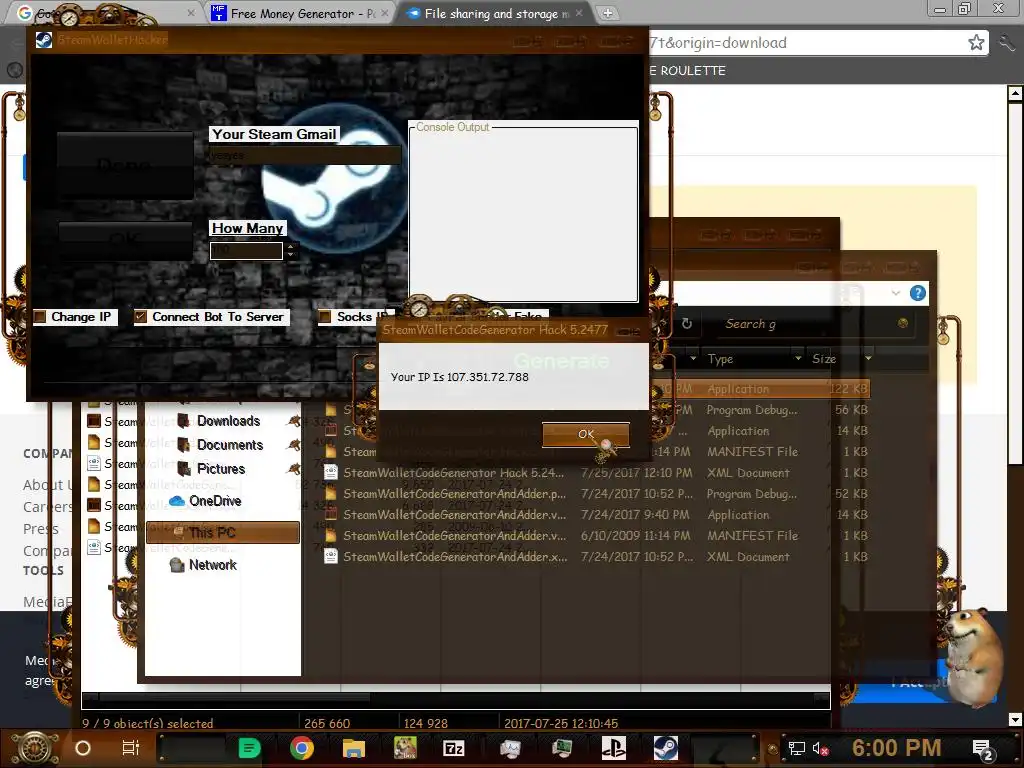Click the 6/10/2009 MANIFEST File 1 KB row
Image resolution: width=1024 pixels, height=768 pixels.
point(596,536)
